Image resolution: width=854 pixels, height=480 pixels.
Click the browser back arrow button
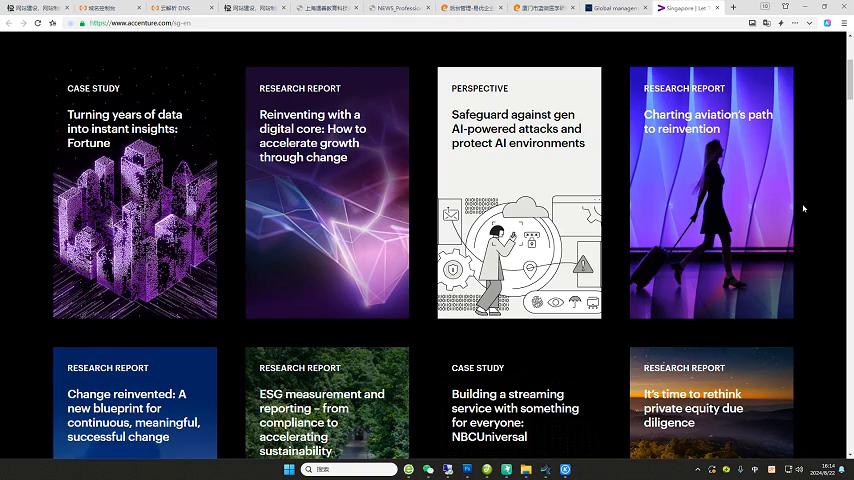(x=9, y=22)
